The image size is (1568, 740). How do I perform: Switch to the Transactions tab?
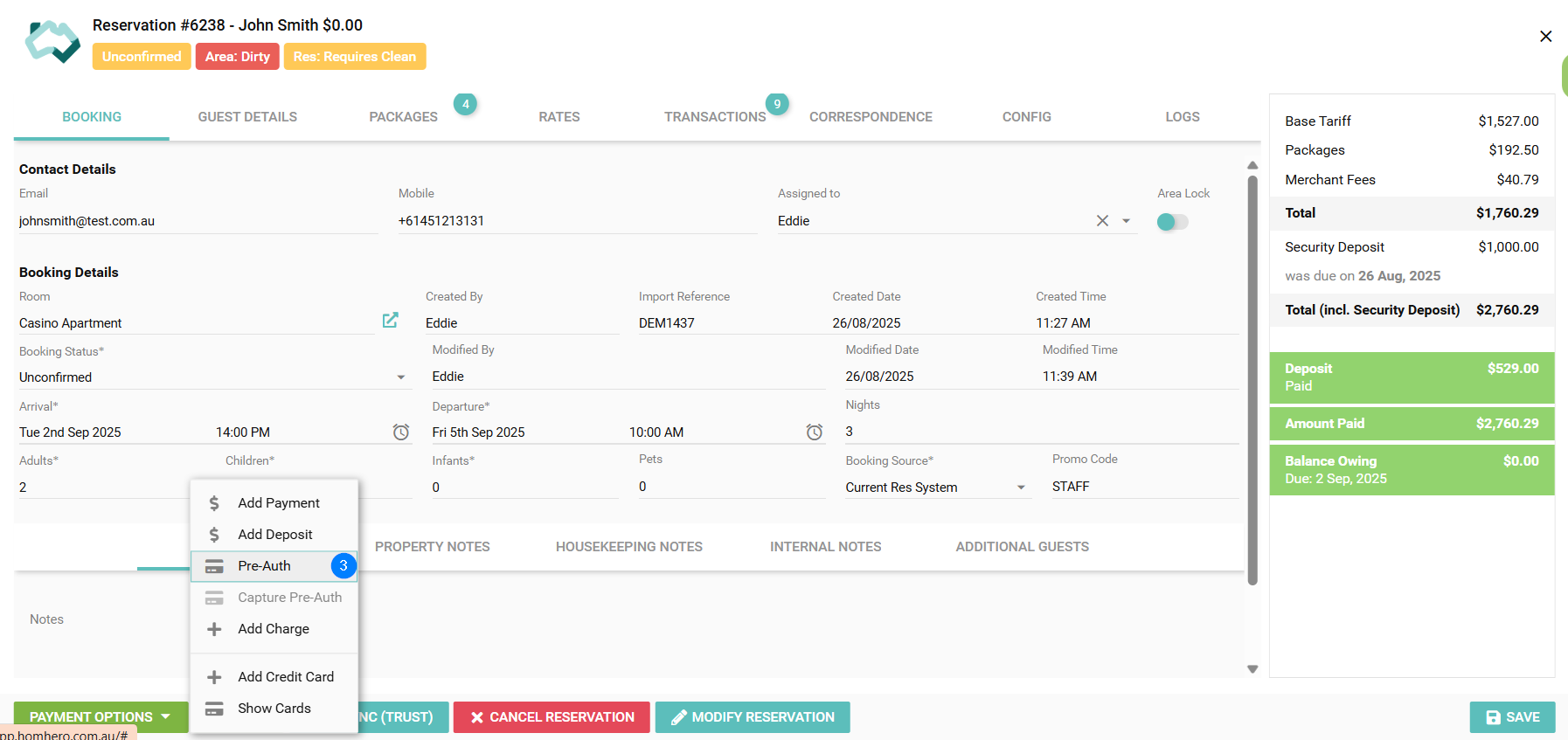point(714,117)
